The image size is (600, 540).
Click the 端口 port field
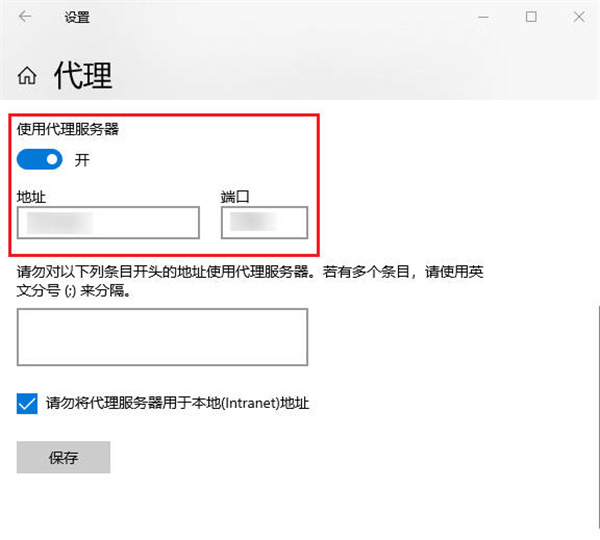(x=264, y=222)
